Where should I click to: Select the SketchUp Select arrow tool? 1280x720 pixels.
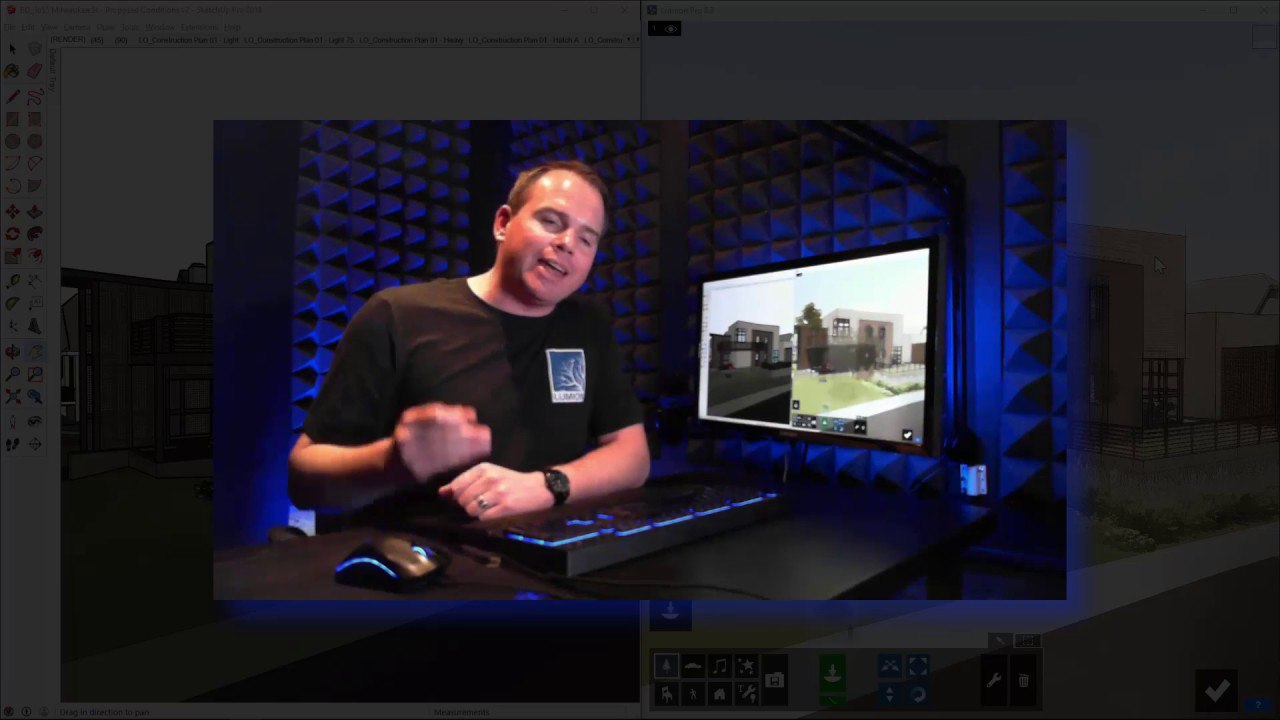12,49
